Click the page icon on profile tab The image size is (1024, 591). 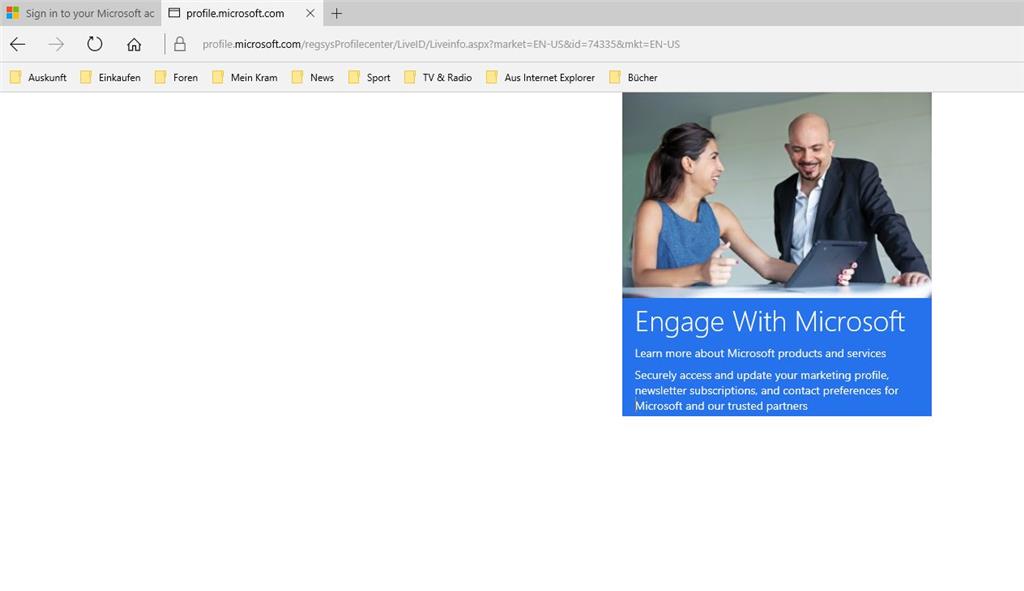pos(174,13)
